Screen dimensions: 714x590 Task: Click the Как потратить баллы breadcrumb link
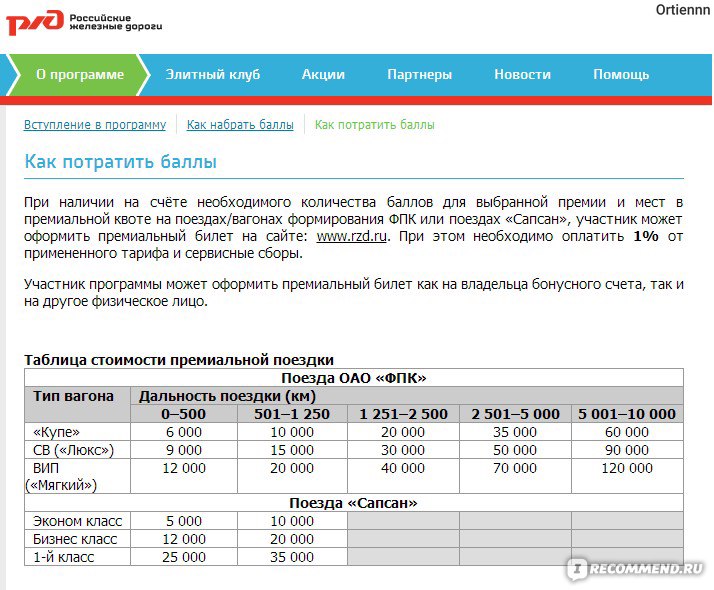tap(374, 125)
